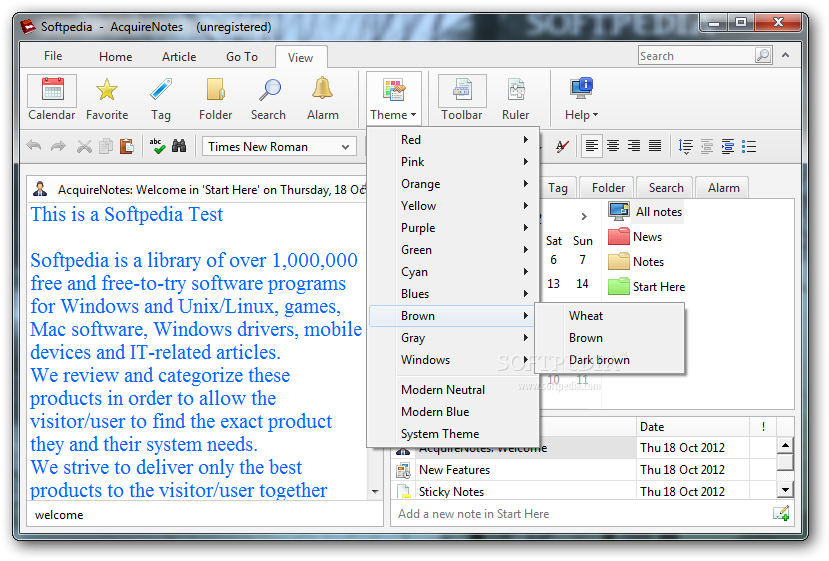Run the spell check abc icon
The width and height of the screenshot is (829, 561).
click(157, 146)
